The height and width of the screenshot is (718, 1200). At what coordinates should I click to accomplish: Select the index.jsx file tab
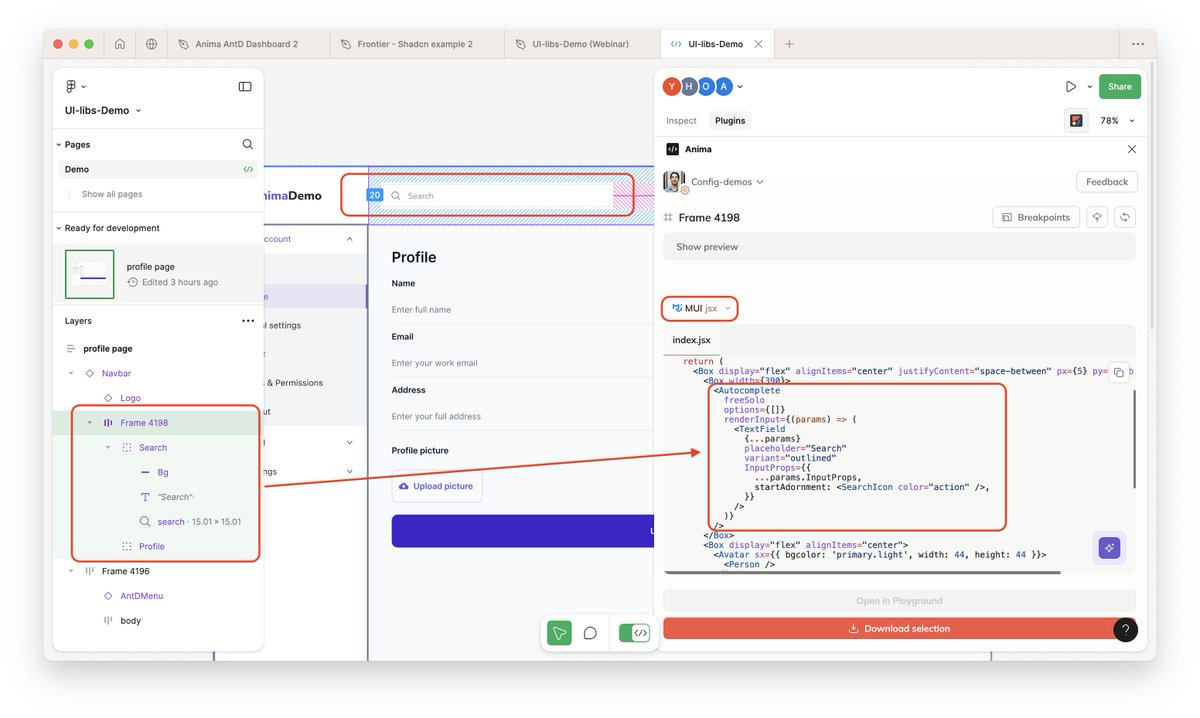pyautogui.click(x=692, y=340)
